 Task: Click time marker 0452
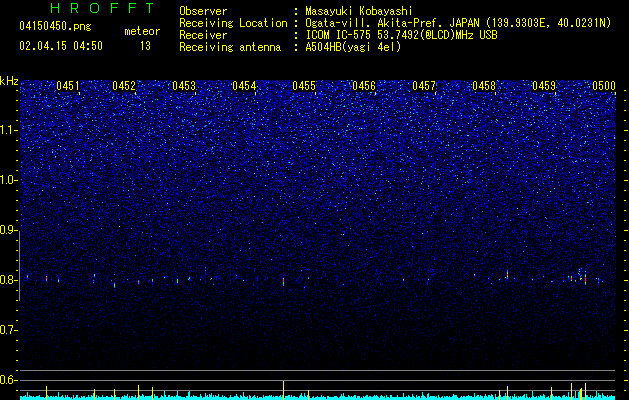(x=124, y=86)
